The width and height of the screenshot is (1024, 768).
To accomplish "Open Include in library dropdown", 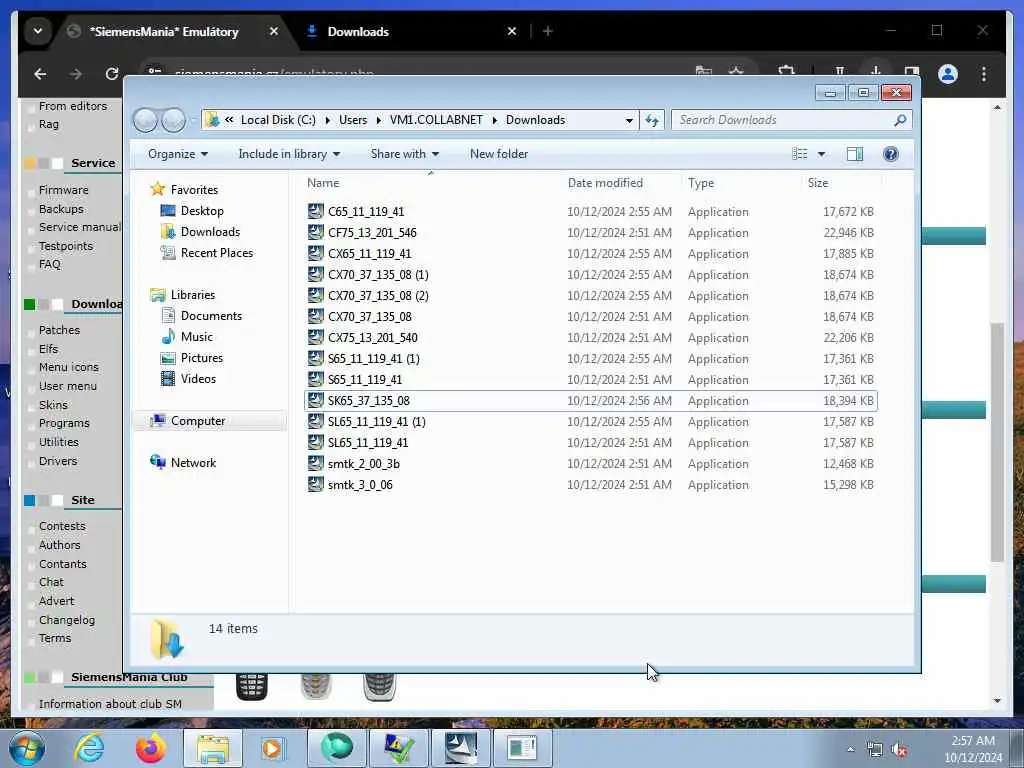I will click(289, 154).
